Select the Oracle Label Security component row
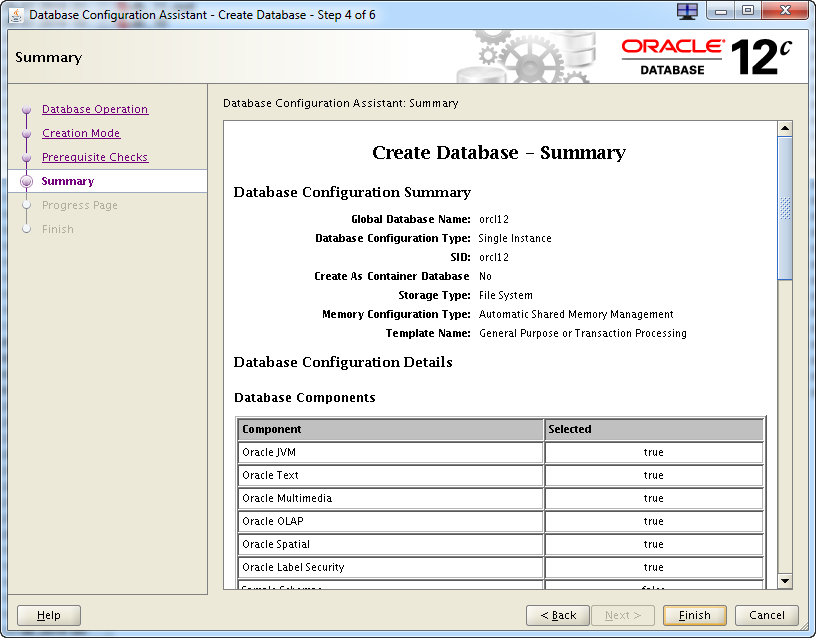816x638 pixels. pyautogui.click(x=501, y=567)
